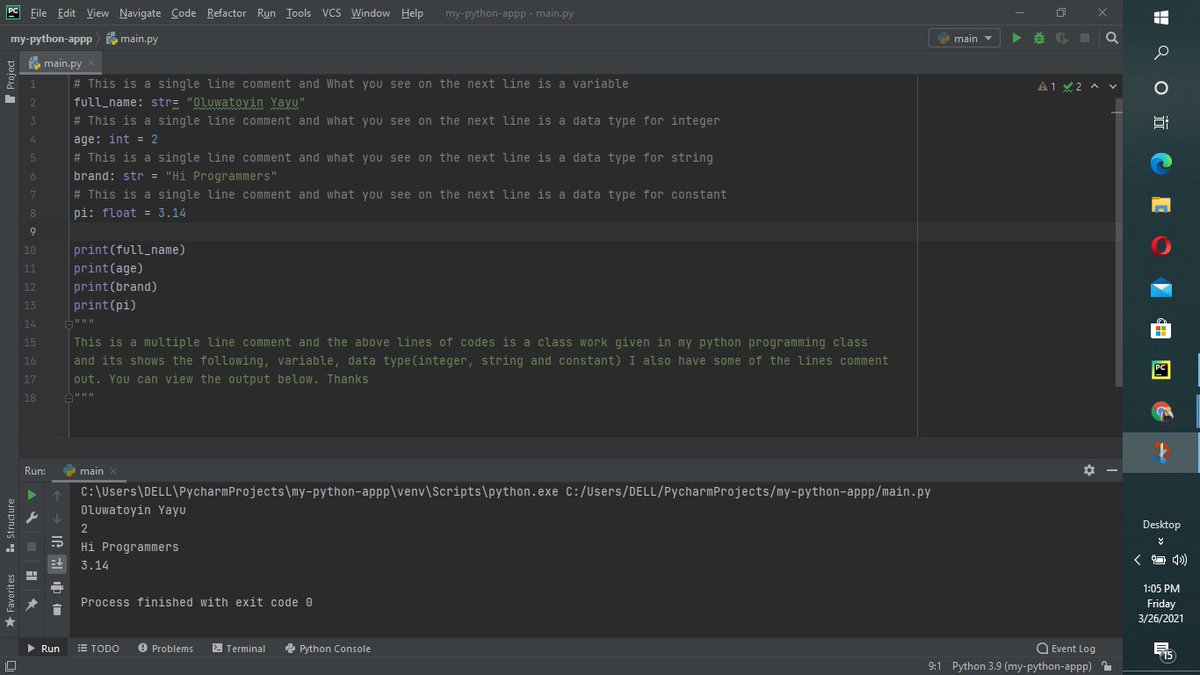The image size is (1200, 675).
Task: Open the VCS menu
Action: 332,13
